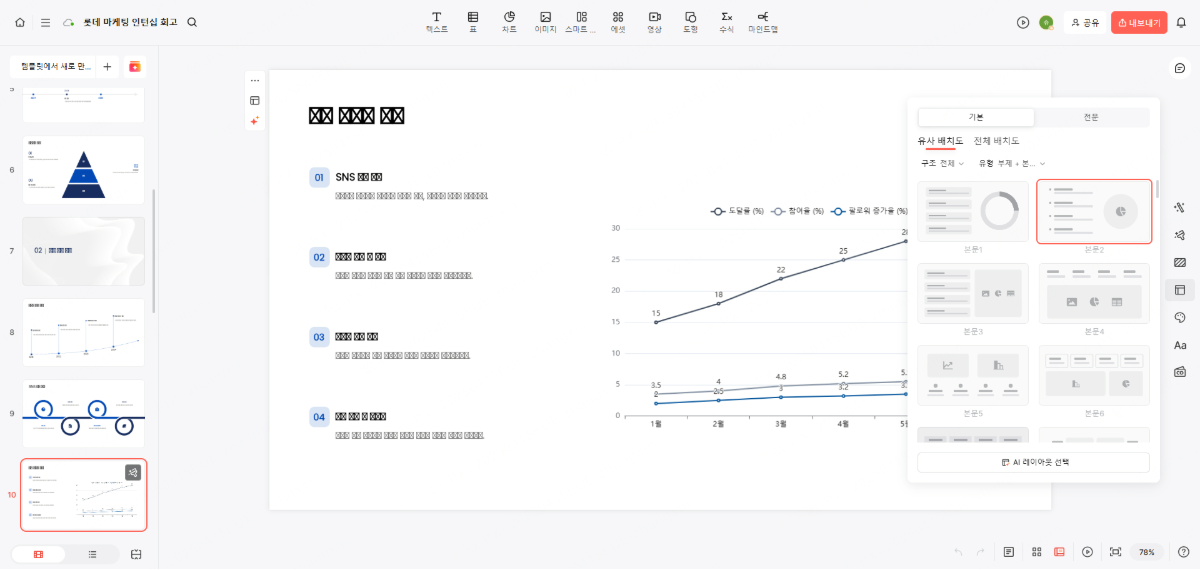Create new slide from template button
1200x570 pixels.
(x=52, y=66)
